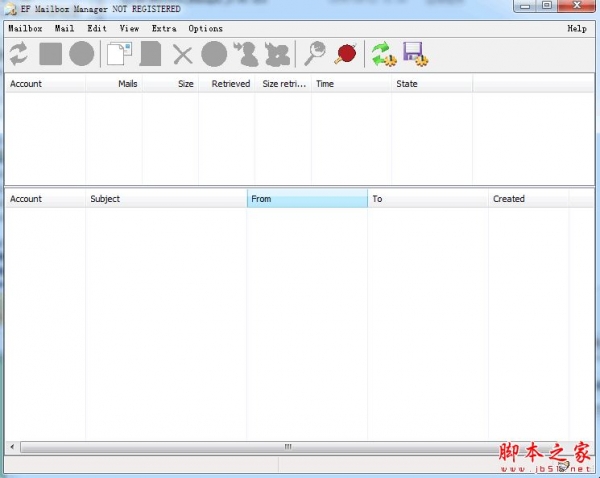The image size is (600, 478).
Task: Click the gray square stop icon
Action: (50, 54)
